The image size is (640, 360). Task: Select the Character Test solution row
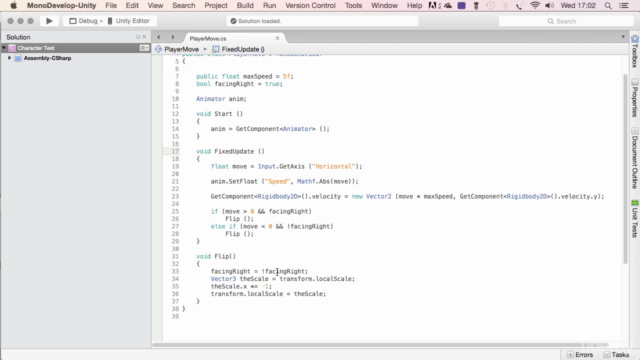pyautogui.click(x=76, y=48)
